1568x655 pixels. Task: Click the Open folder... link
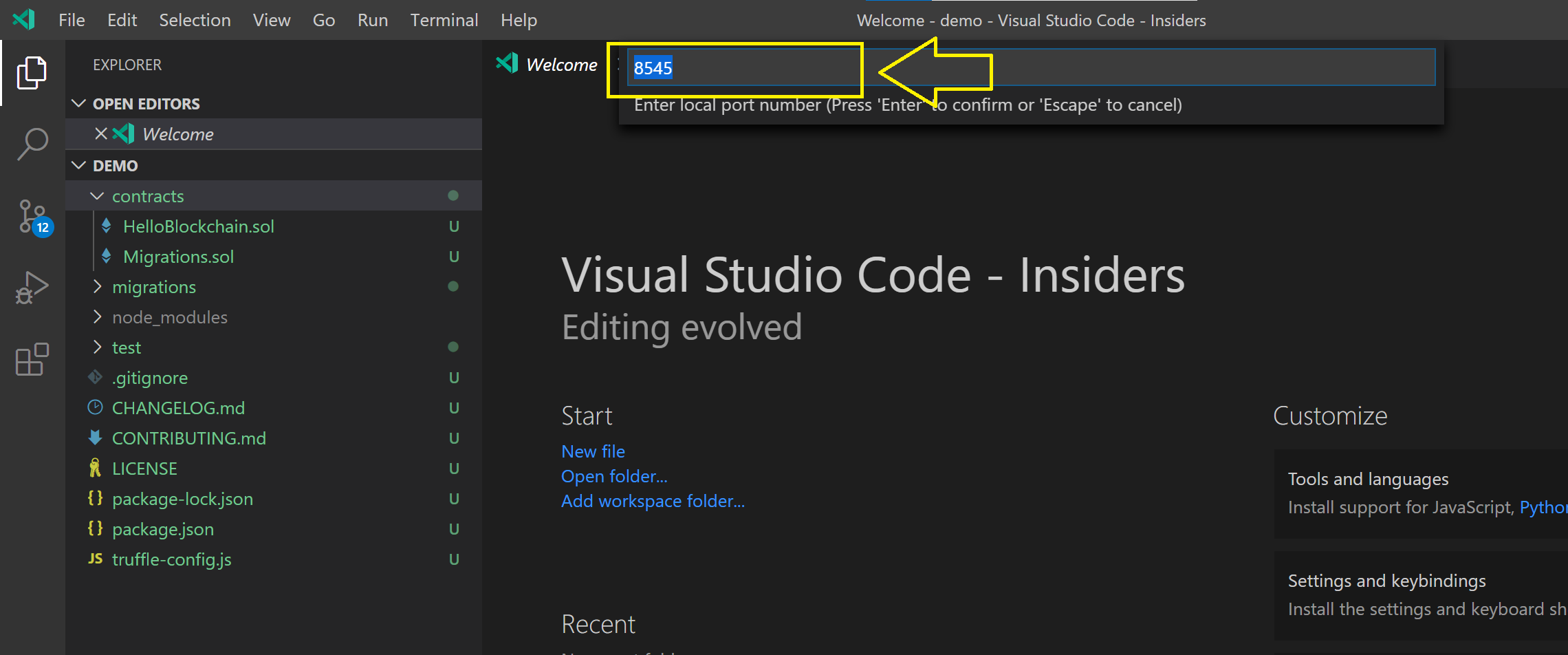[x=614, y=476]
